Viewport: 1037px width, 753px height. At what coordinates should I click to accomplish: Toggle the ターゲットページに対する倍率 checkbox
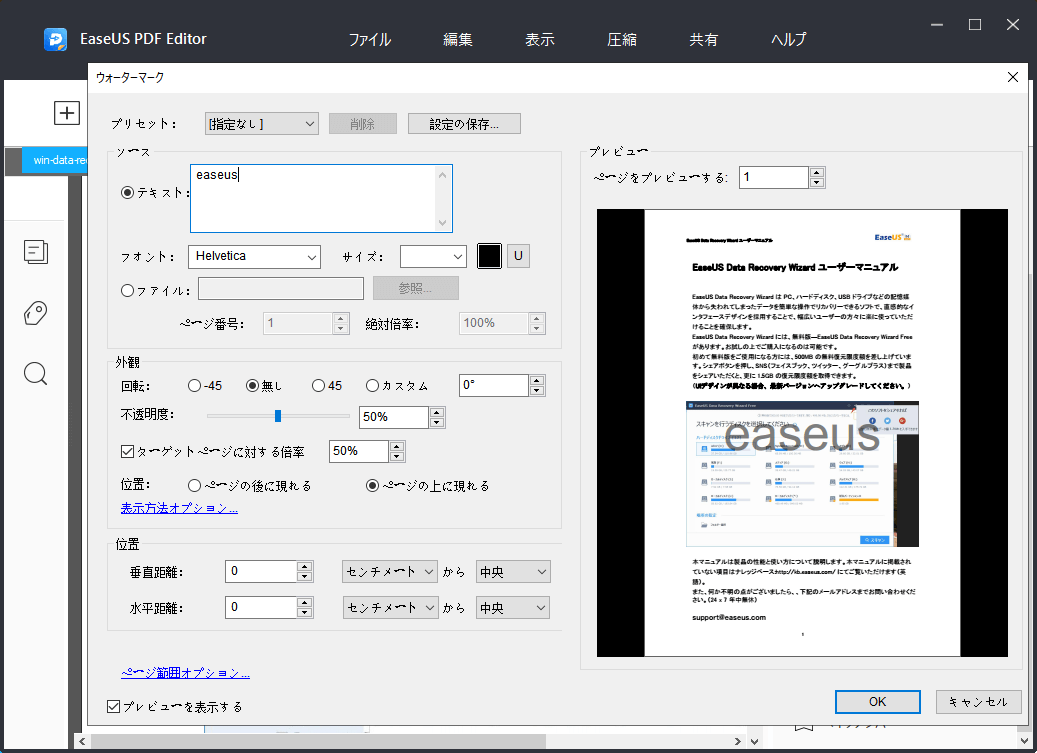click(127, 450)
